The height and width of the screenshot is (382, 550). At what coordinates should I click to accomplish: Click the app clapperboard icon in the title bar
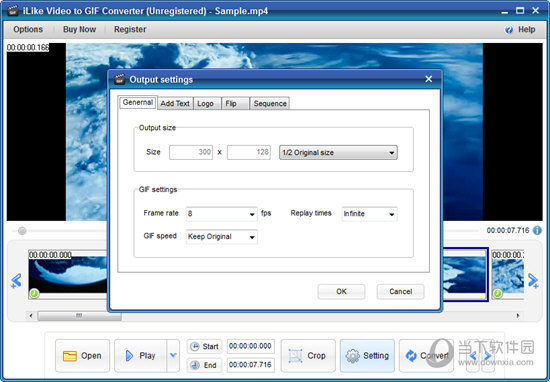coord(13,11)
